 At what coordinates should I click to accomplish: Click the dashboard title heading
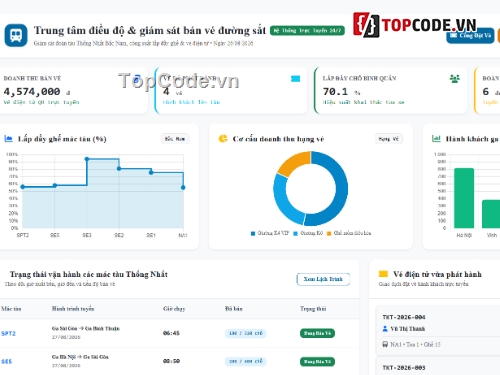coord(150,31)
